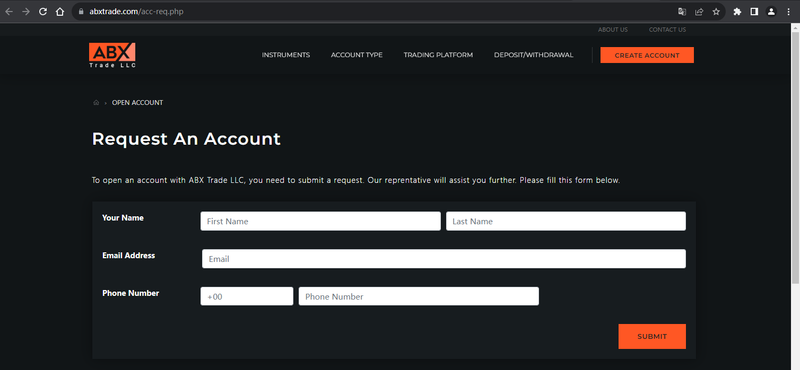This screenshot has height=370, width=800.
Task: Click the home breadcrumb icon
Action: 96,103
